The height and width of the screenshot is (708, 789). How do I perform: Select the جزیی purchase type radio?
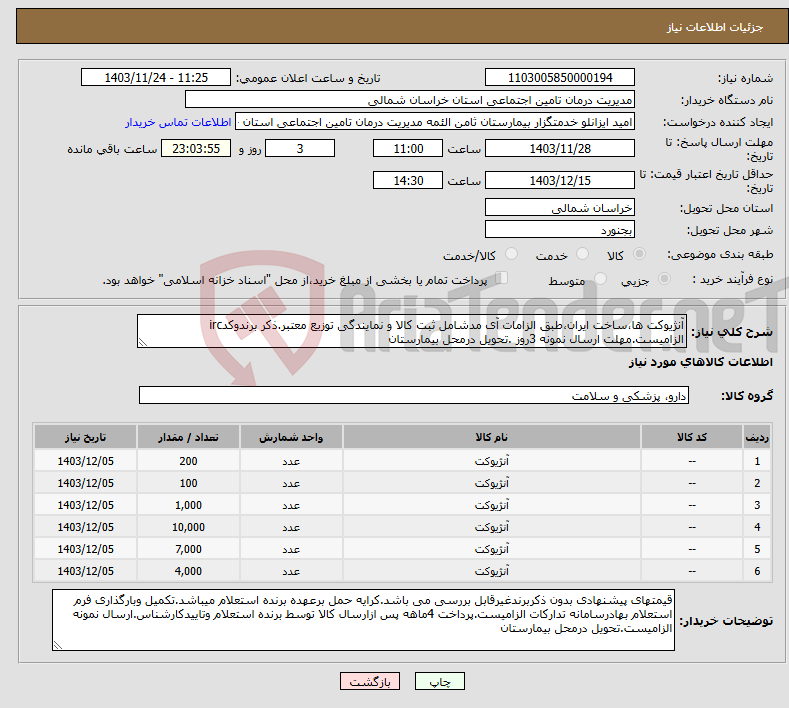point(664,279)
